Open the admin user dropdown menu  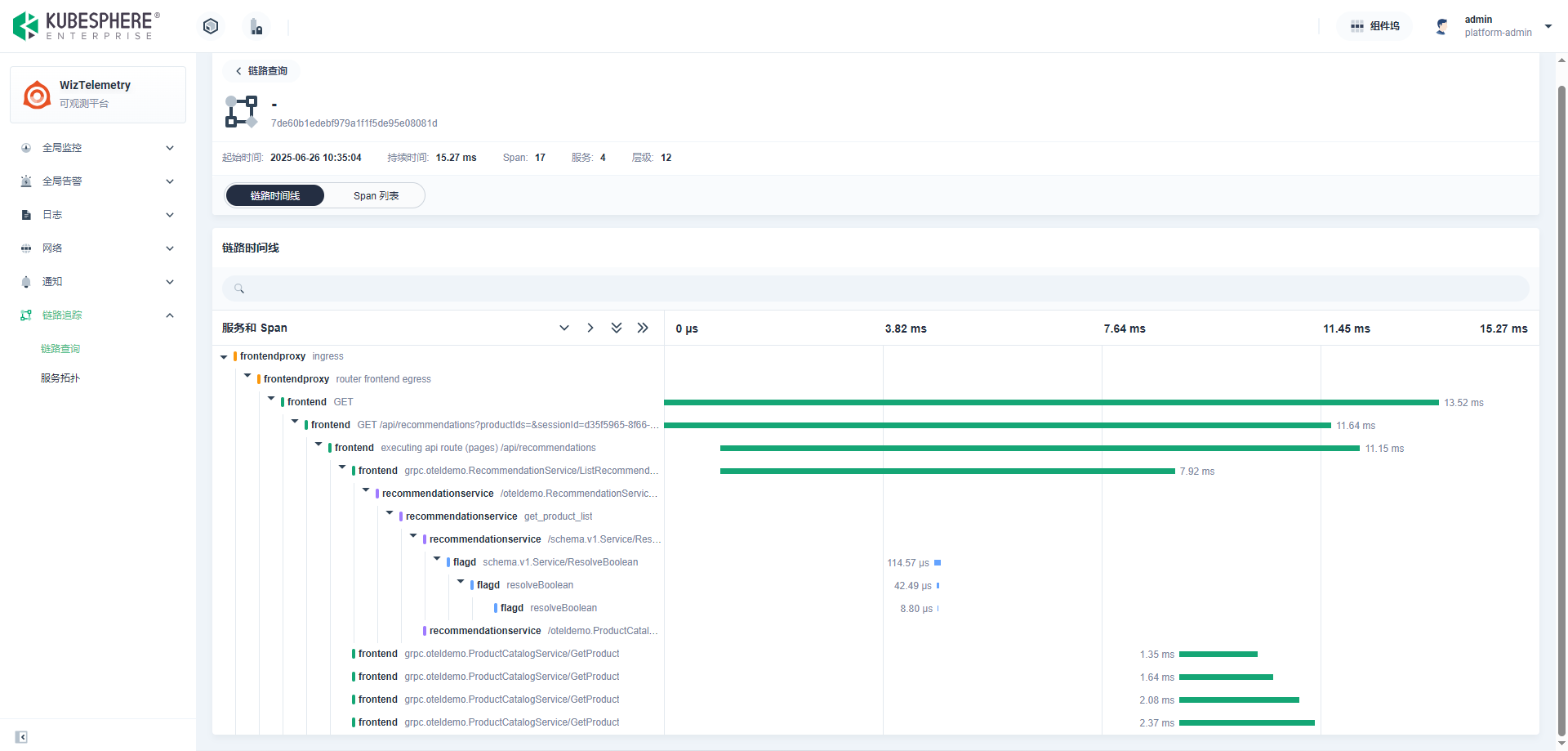(x=1548, y=26)
